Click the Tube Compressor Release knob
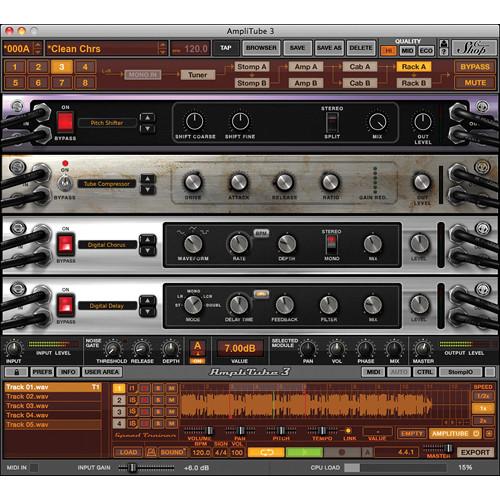 284,182
